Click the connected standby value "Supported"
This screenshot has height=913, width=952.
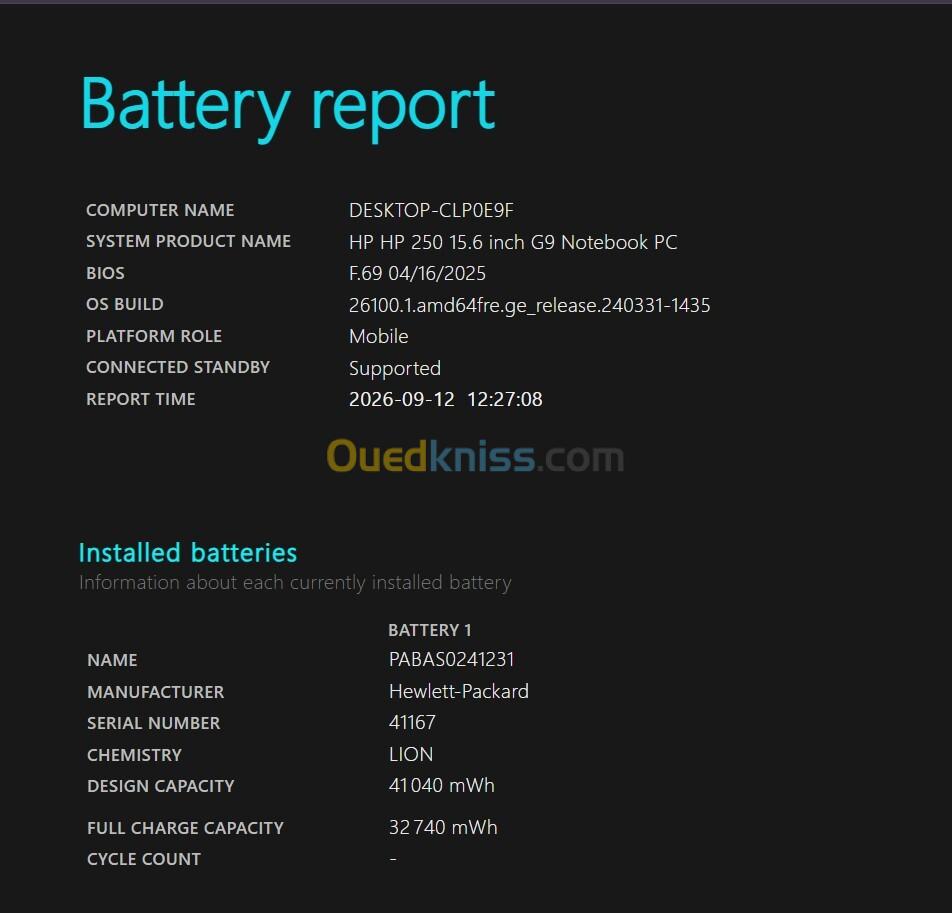[395, 368]
